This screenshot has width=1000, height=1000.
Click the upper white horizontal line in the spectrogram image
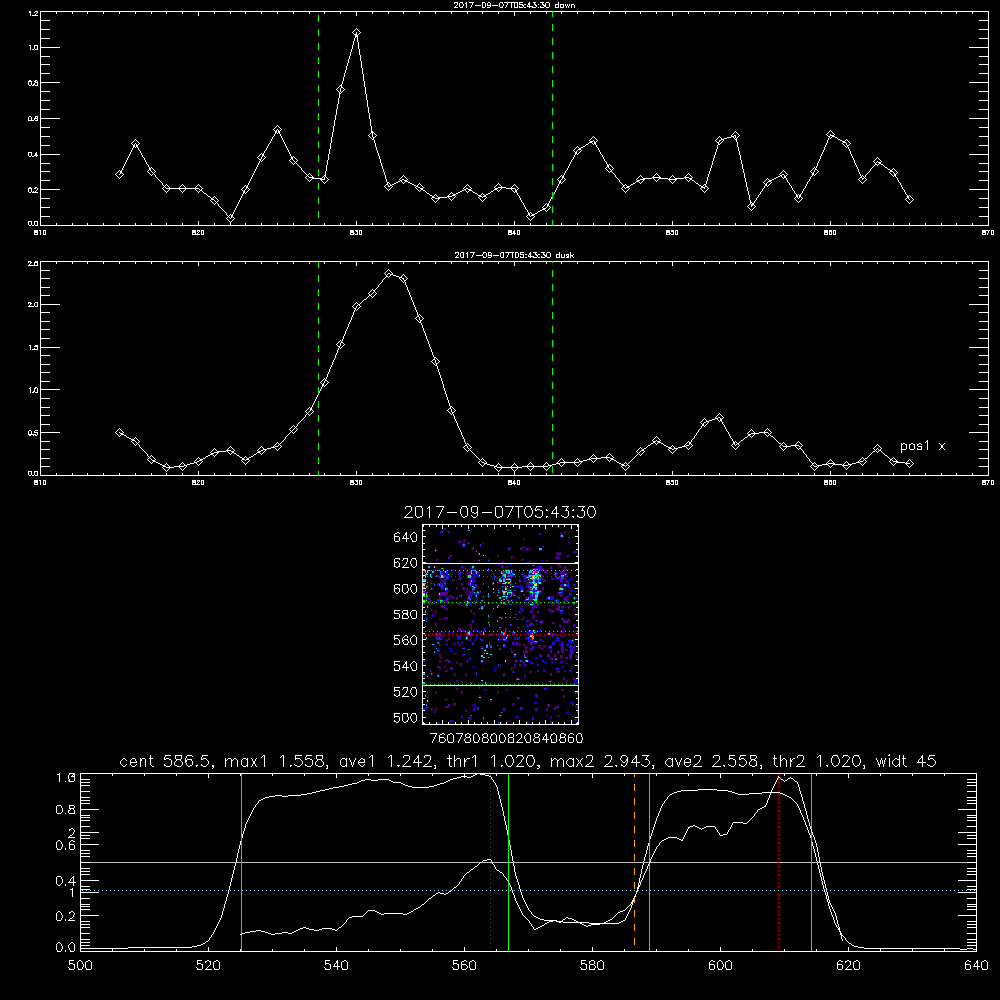tap(501, 563)
